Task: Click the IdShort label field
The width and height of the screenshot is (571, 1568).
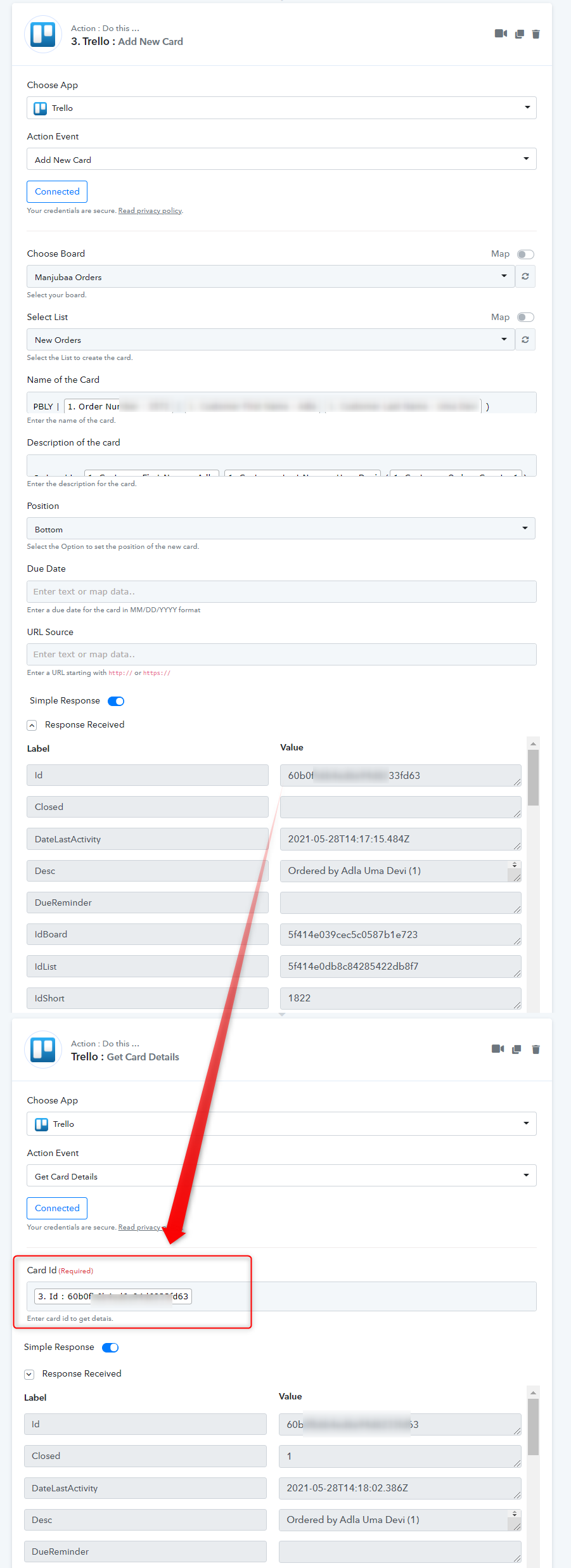Action: tap(148, 998)
